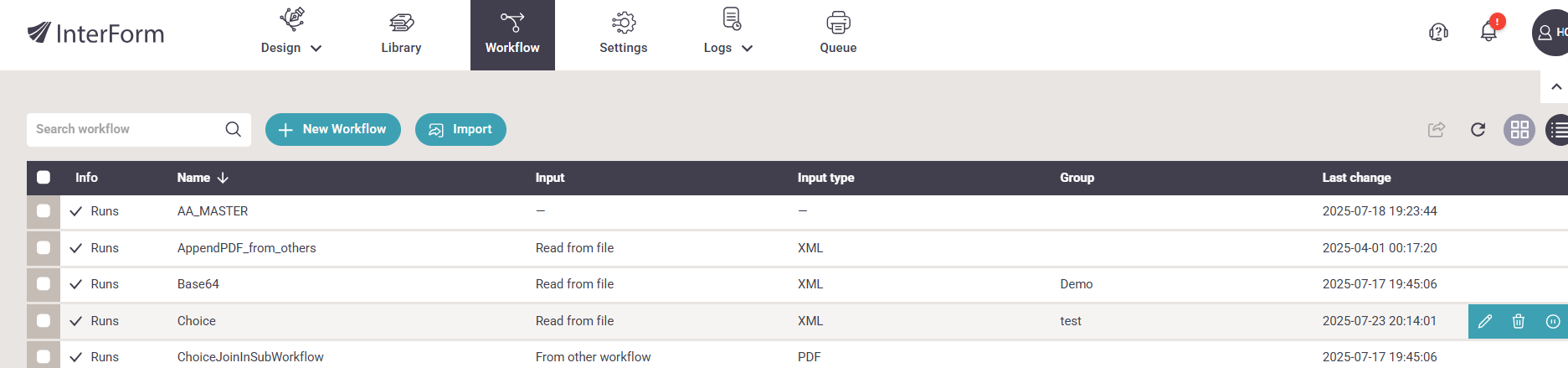The width and height of the screenshot is (1568, 368).
Task: Refresh the workflow list
Action: pyautogui.click(x=1478, y=129)
